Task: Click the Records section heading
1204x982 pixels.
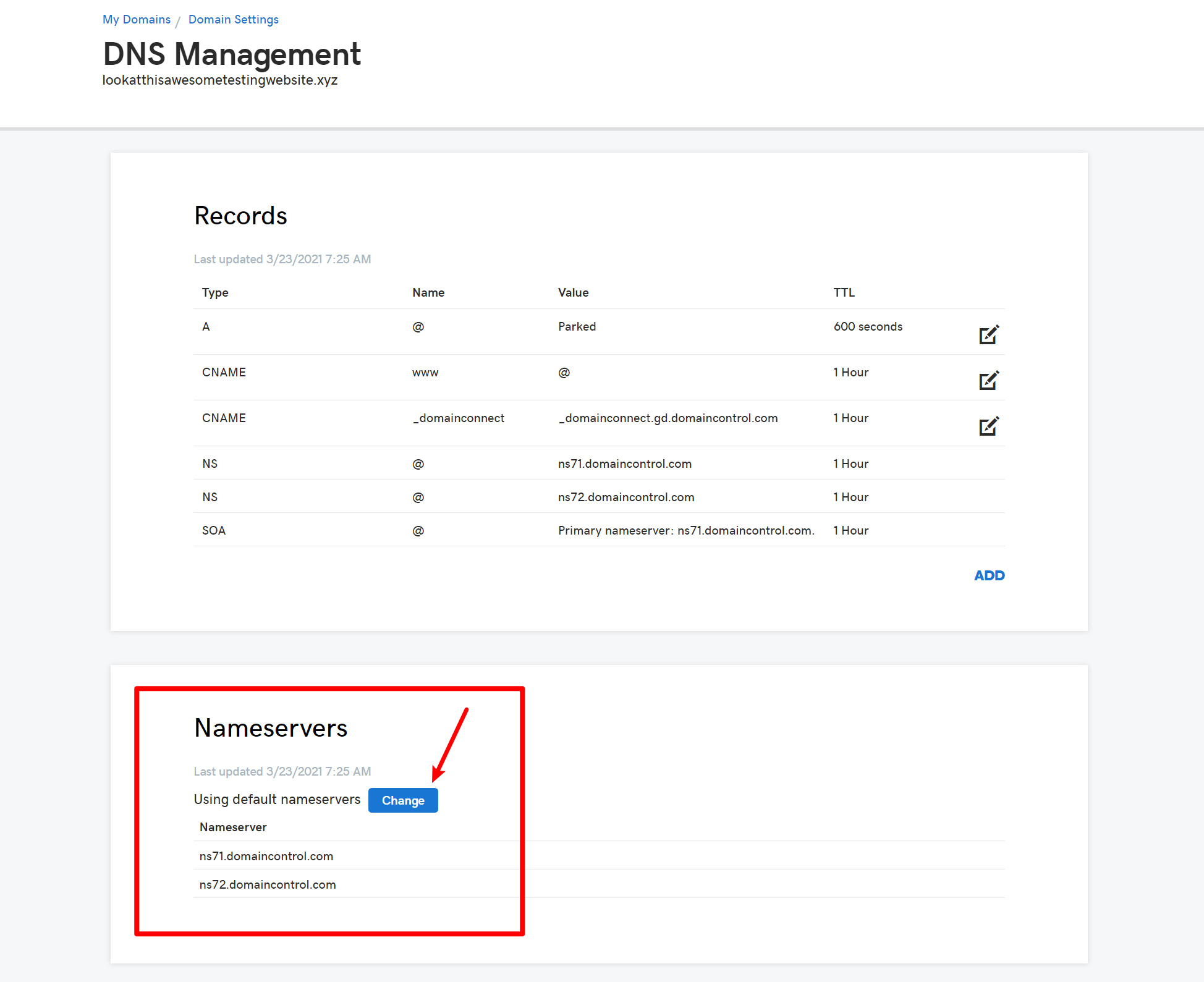Action: pos(240,216)
